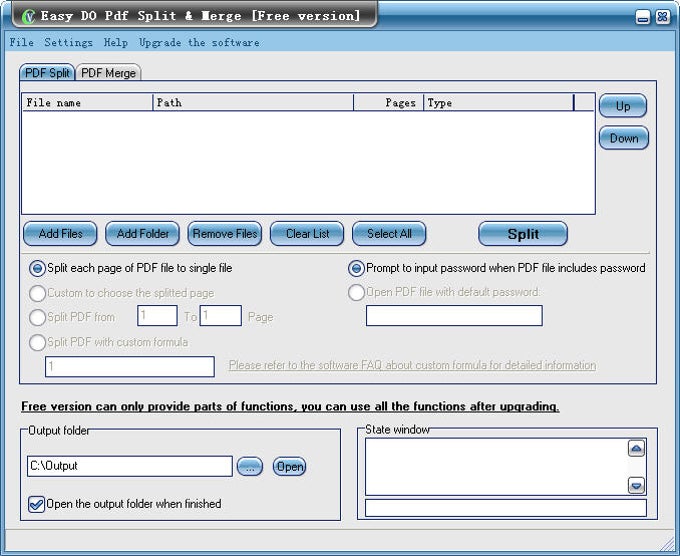
Task: Start splitting with the Split button
Action: [x=523, y=234]
